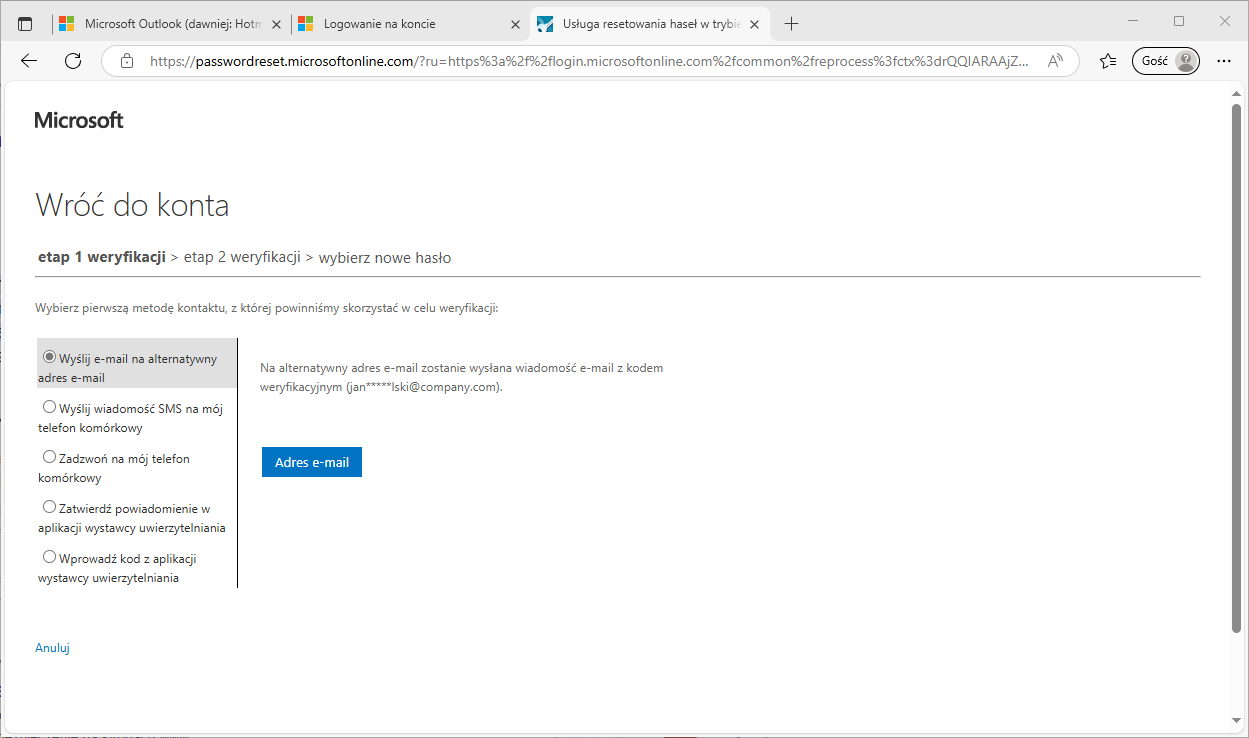
Task: Open the Gość profile button
Action: 1165,61
